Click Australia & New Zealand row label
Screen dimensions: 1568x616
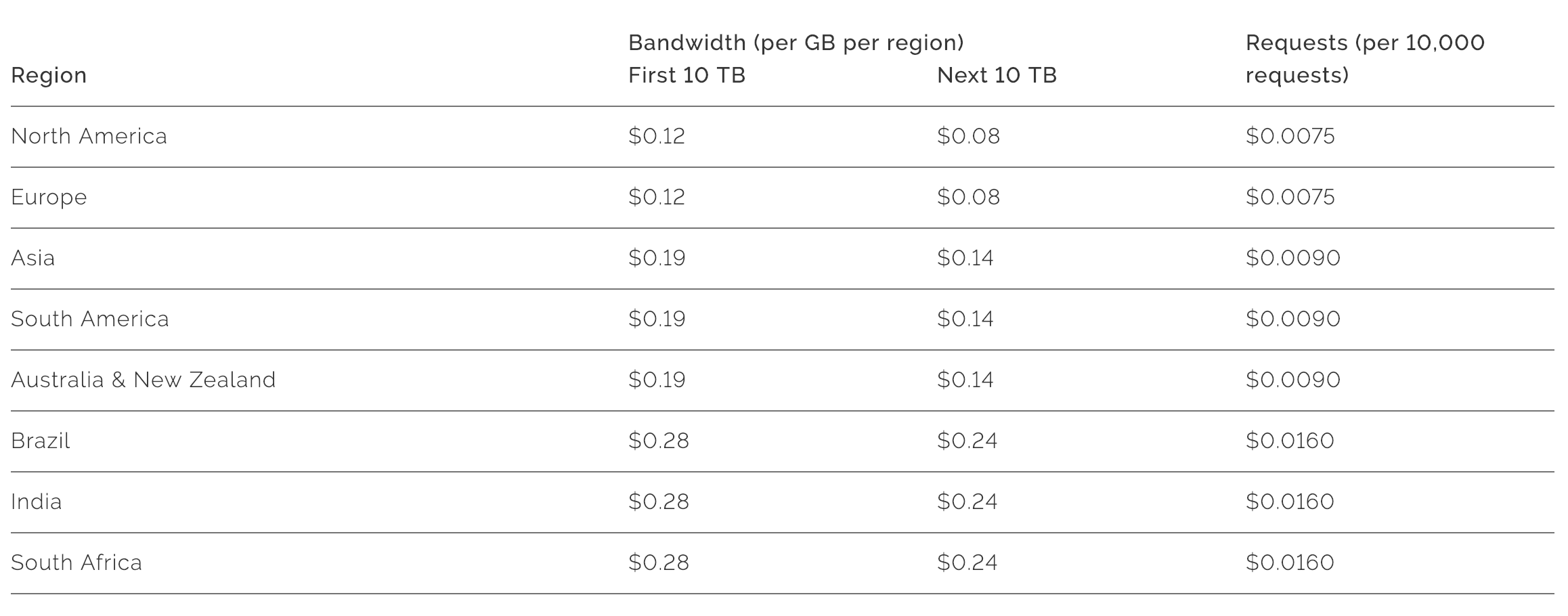tap(144, 380)
